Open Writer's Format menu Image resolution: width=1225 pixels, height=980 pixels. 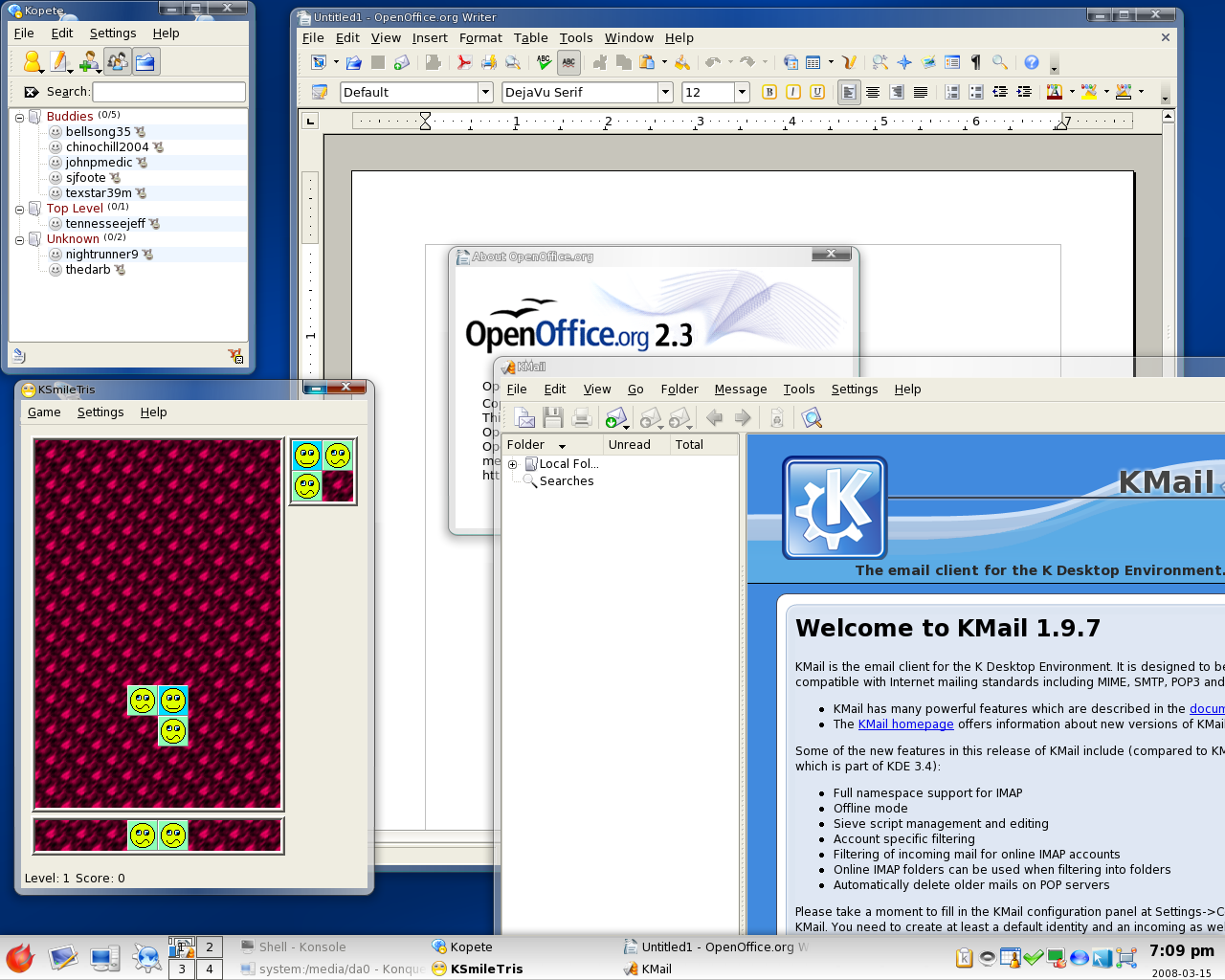(480, 37)
